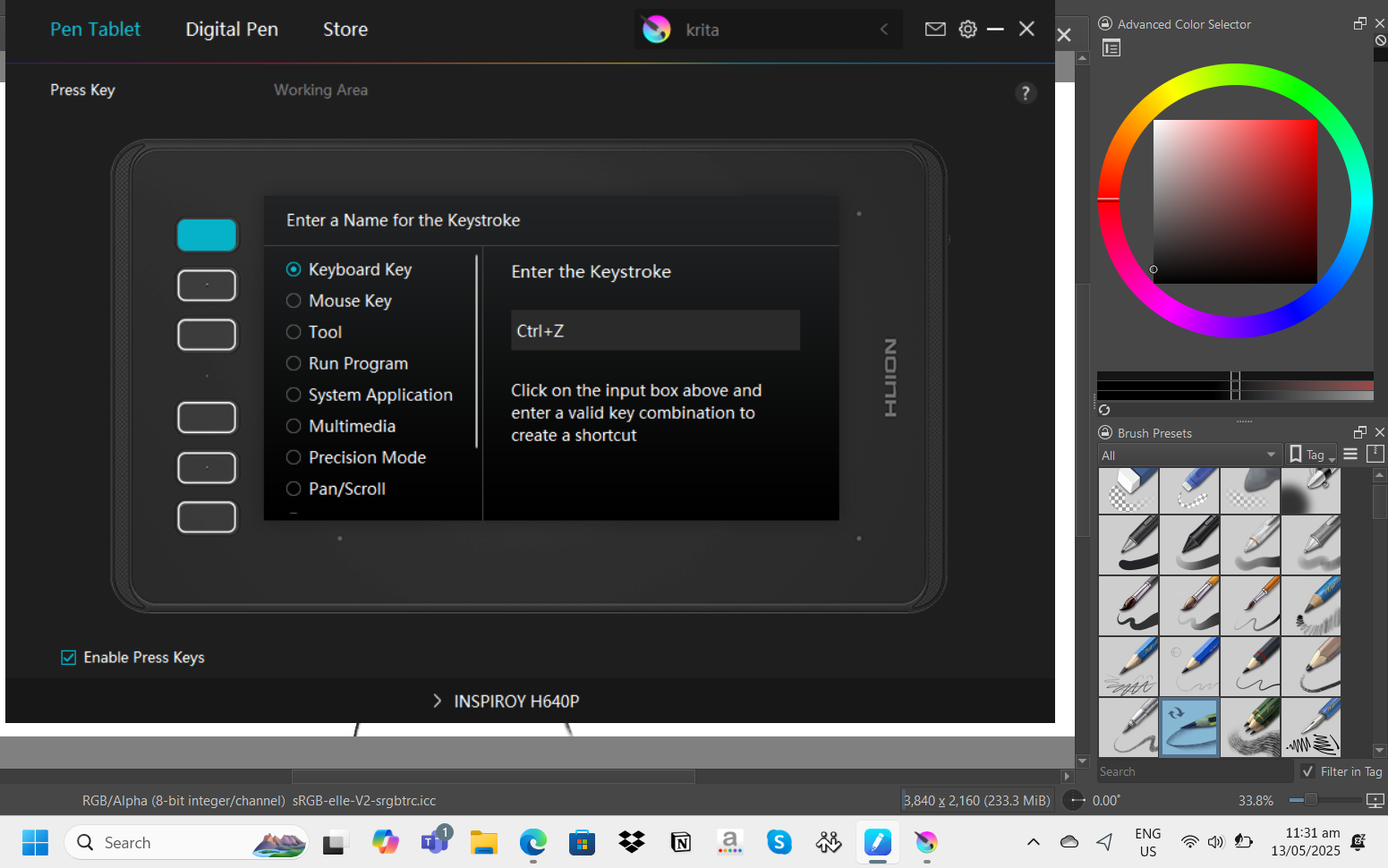Open Color Selector settings icon

coord(1111,48)
